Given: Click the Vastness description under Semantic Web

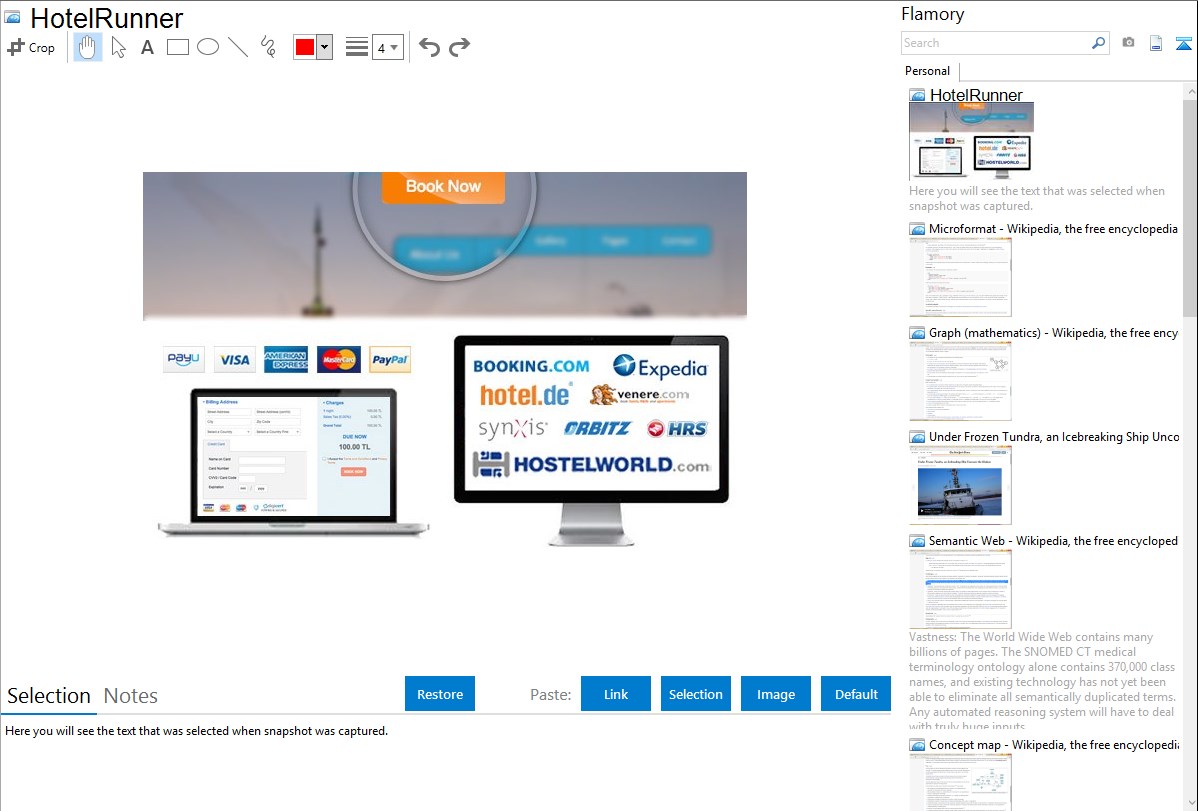Looking at the screenshot, I should tap(1043, 681).
